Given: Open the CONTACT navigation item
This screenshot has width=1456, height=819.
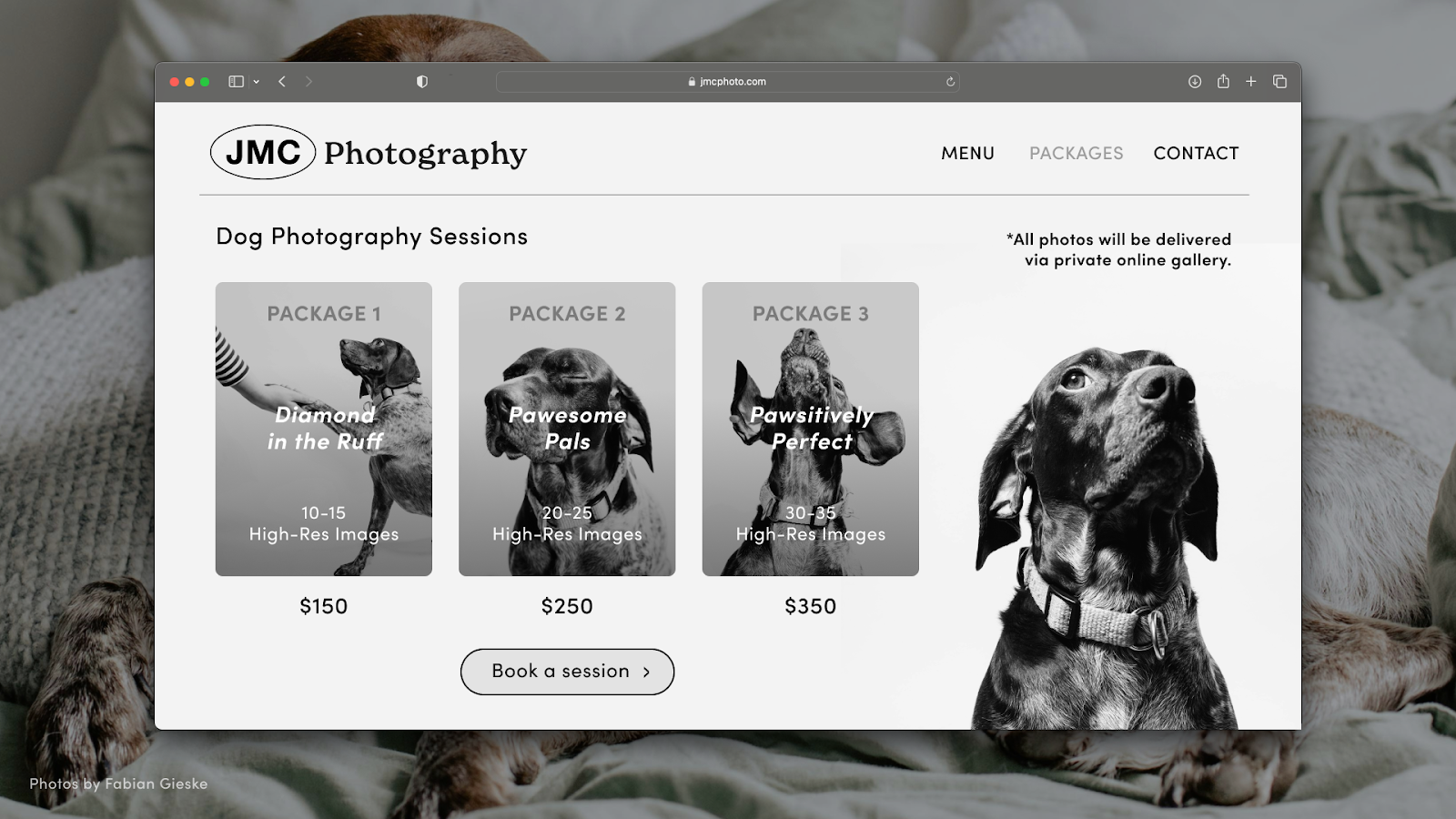Looking at the screenshot, I should 1196,154.
